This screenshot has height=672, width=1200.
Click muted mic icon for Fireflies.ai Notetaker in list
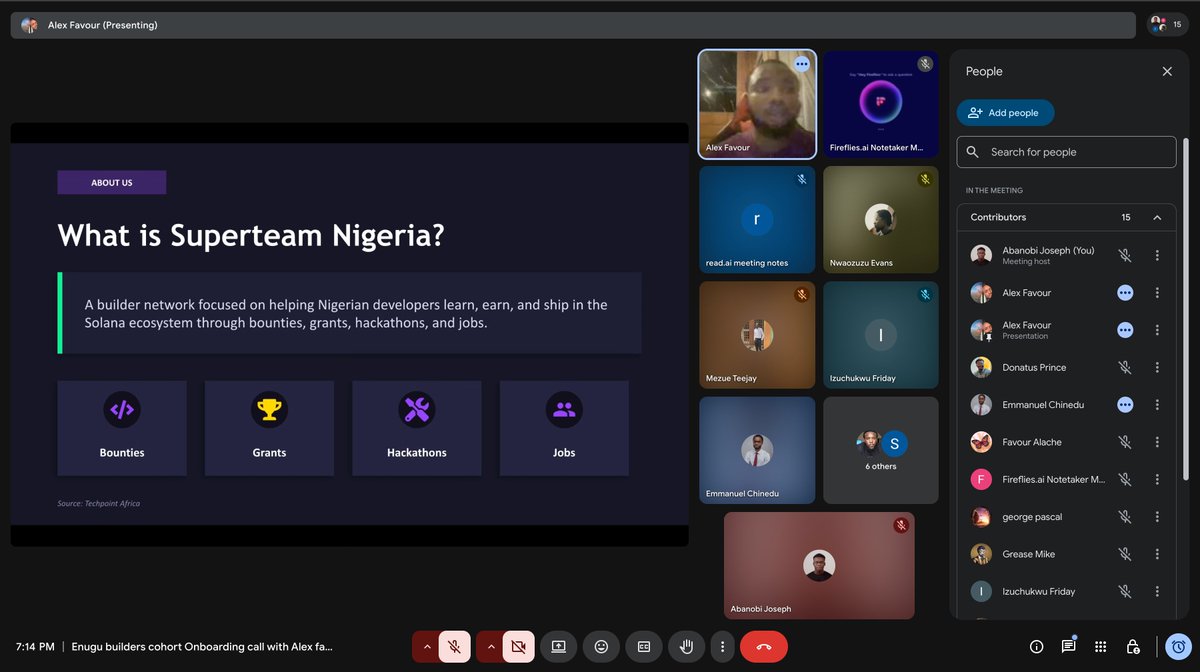(x=1125, y=480)
